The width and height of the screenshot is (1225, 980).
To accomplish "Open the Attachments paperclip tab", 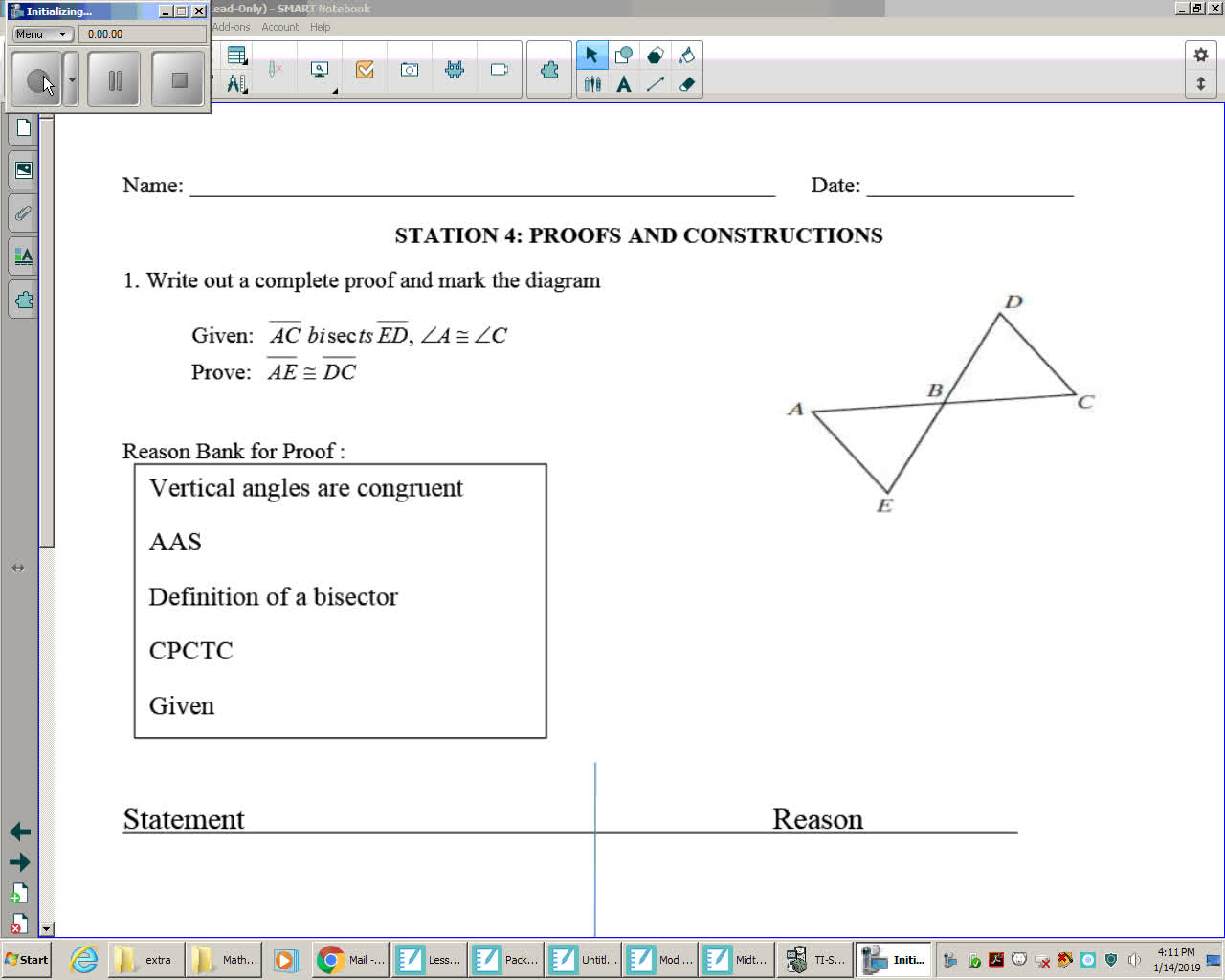I will coord(24,213).
